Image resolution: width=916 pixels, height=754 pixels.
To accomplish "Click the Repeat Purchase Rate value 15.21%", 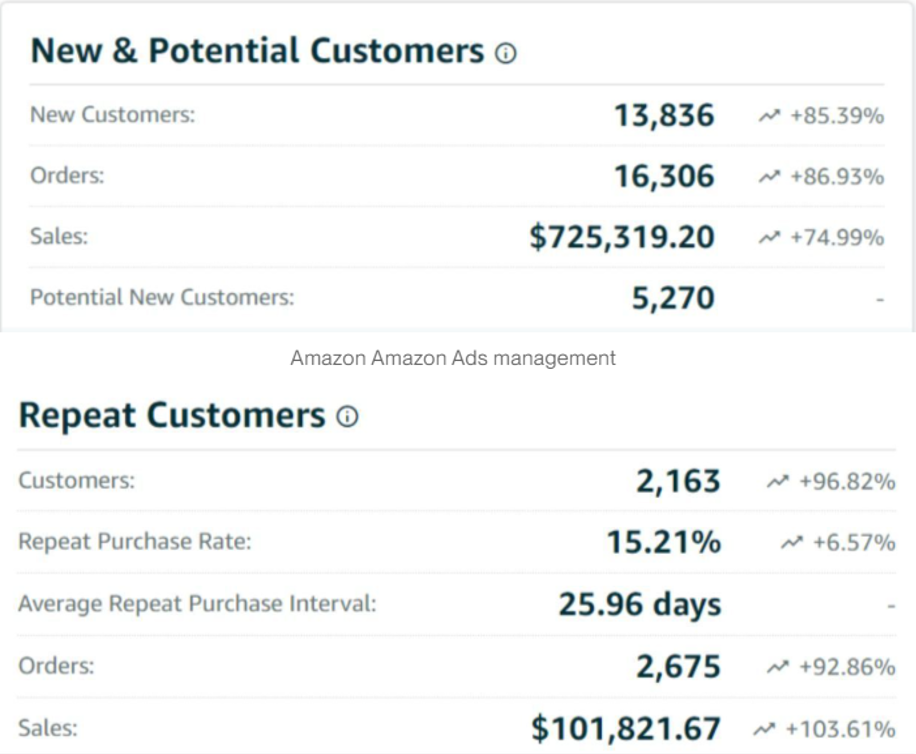I will [664, 543].
